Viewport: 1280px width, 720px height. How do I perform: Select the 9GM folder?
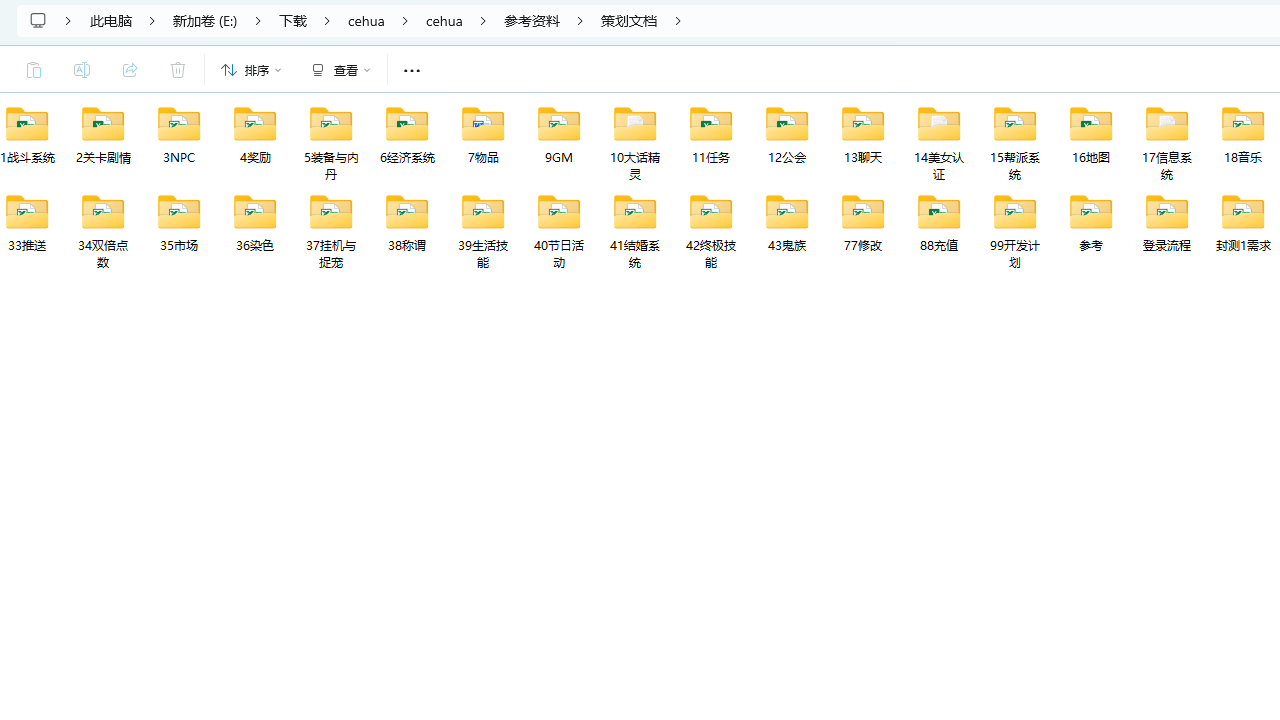(558, 130)
